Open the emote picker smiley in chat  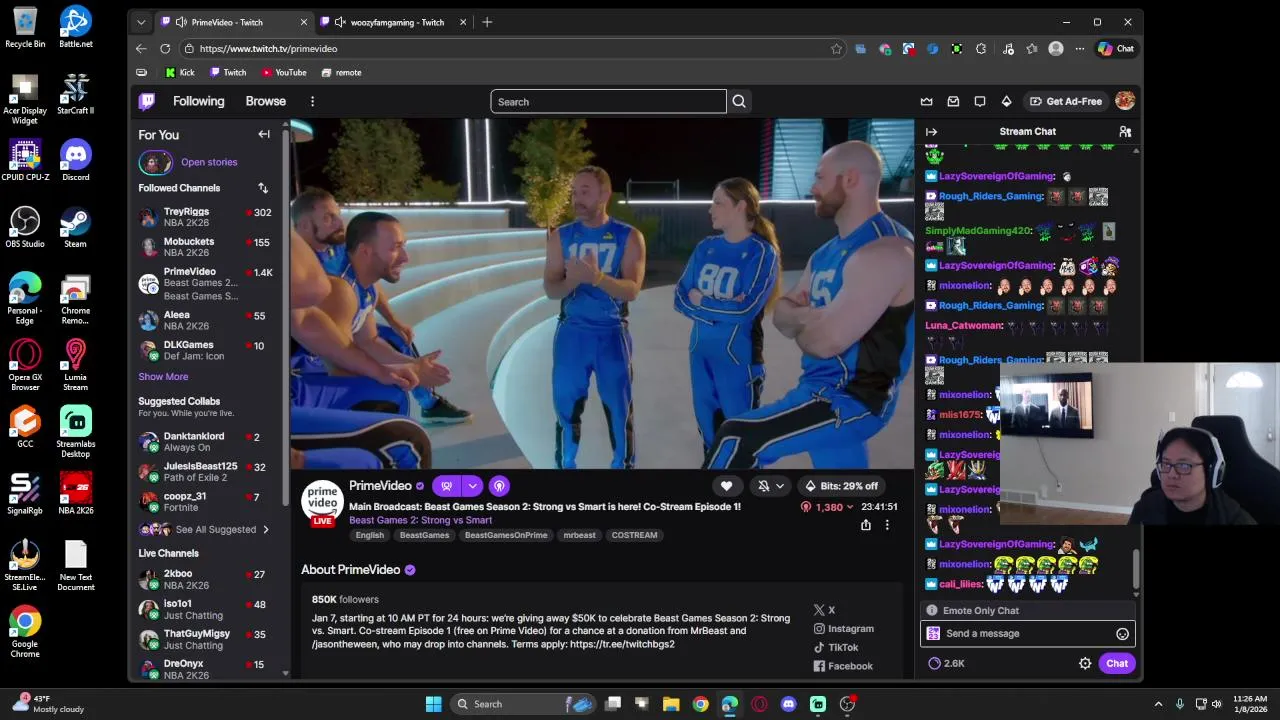coord(1122,634)
